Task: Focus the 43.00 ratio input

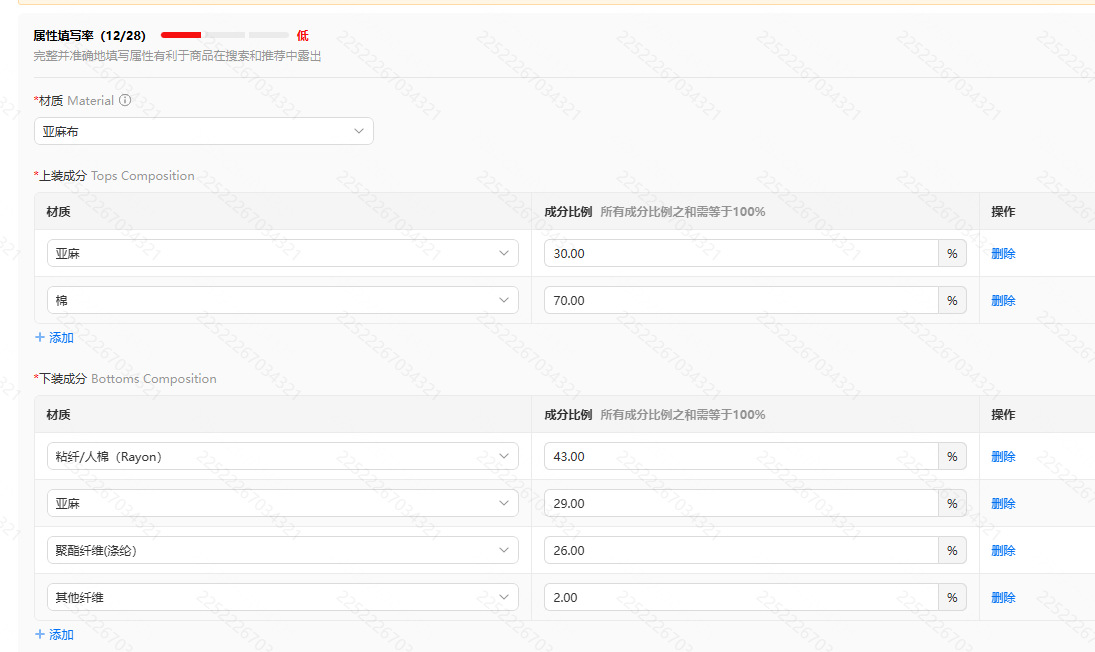Action: point(741,457)
